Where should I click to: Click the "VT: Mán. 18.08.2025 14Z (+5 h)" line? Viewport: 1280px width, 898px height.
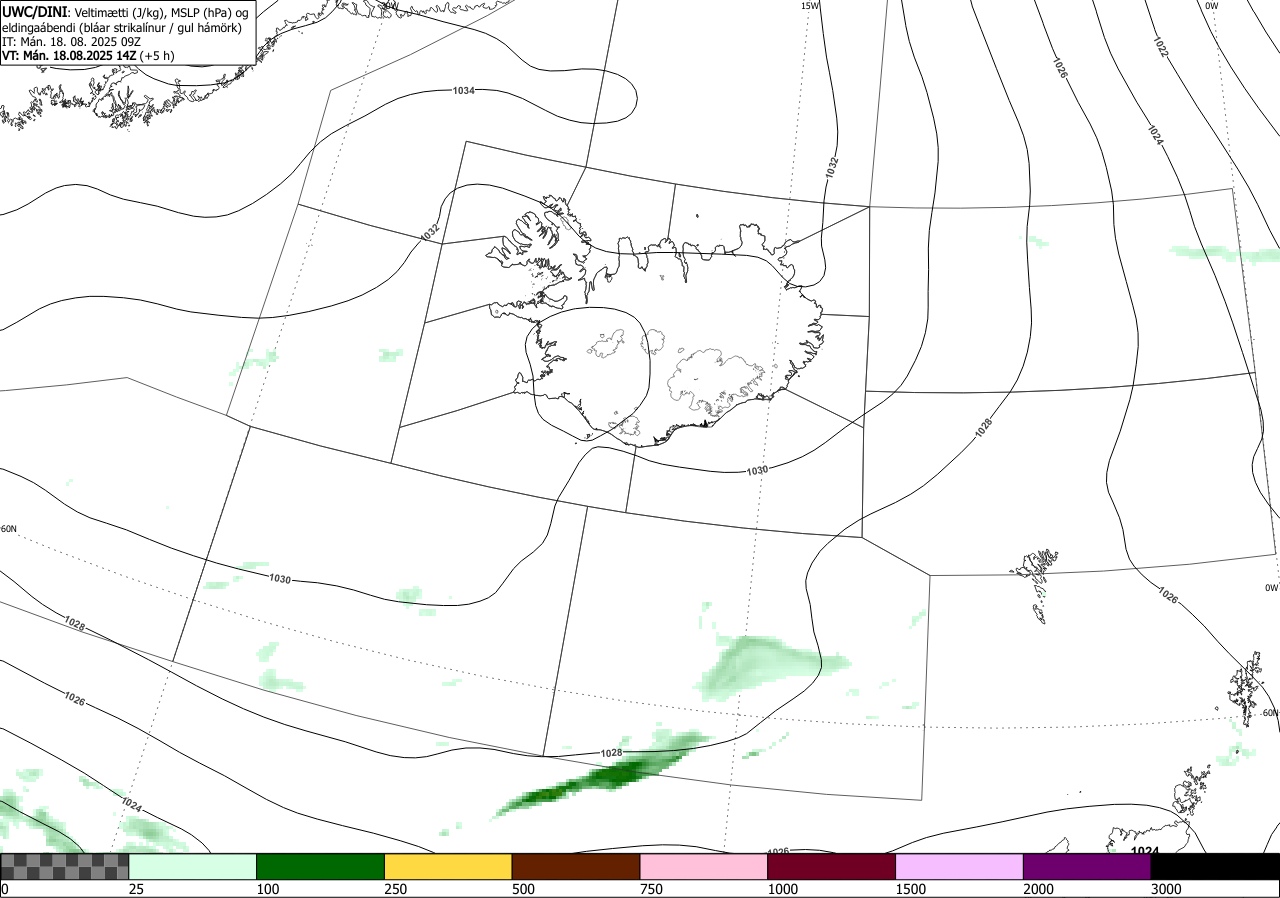[88, 56]
